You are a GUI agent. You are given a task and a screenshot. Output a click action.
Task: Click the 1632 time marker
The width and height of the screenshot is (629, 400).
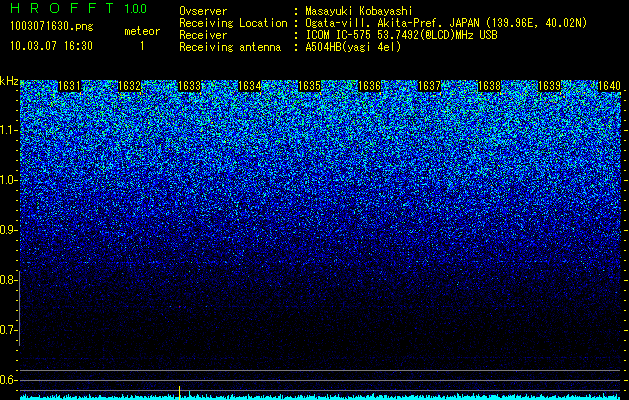[x=130, y=86]
